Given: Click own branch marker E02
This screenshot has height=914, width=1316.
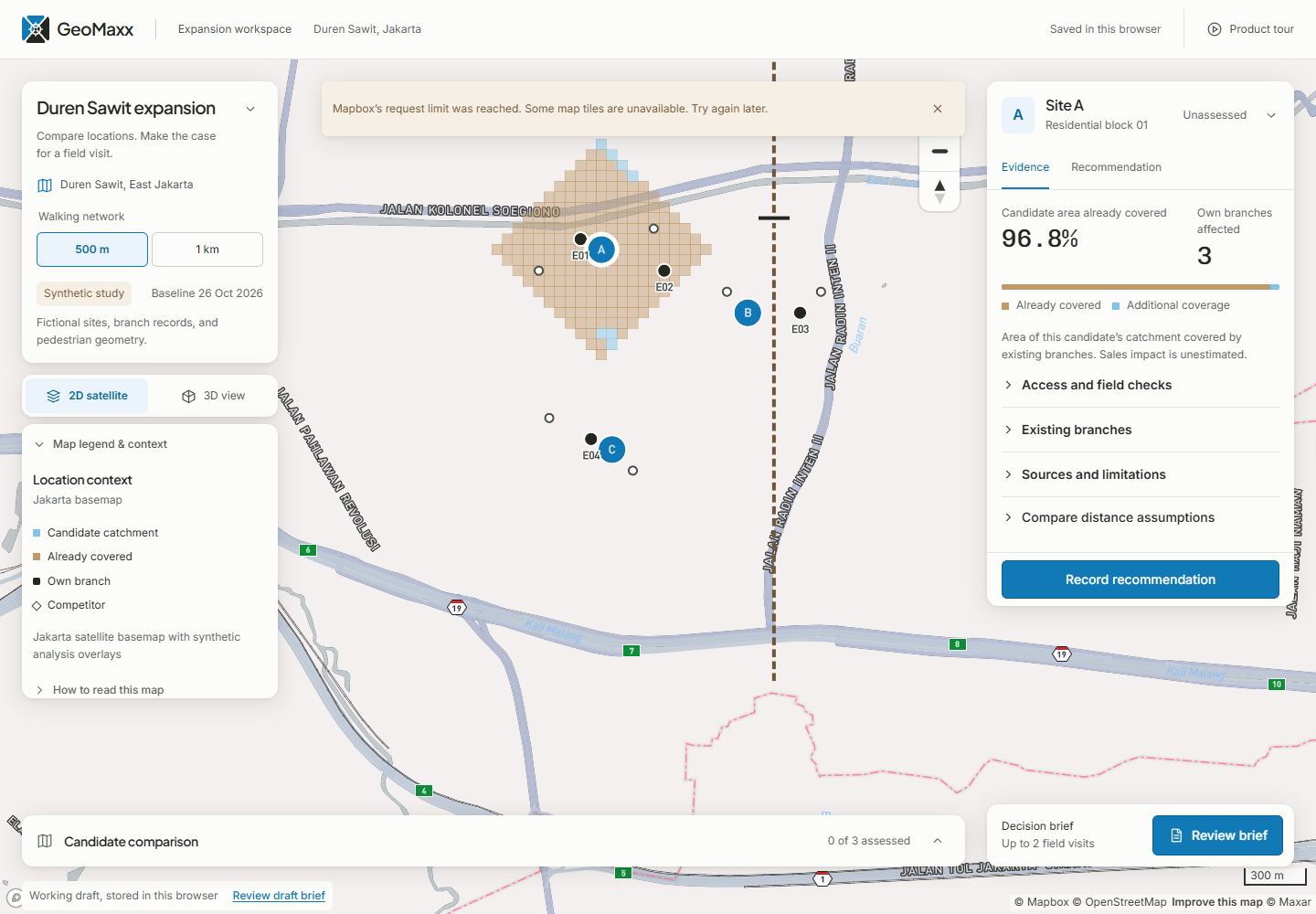Looking at the screenshot, I should [x=664, y=271].
